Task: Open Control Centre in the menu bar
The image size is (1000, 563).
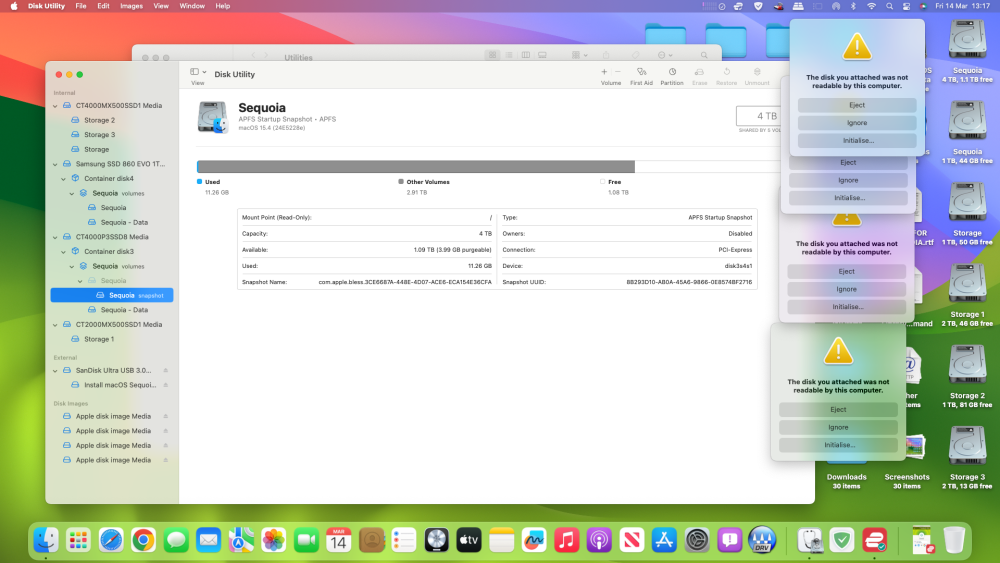Action: 906,6
